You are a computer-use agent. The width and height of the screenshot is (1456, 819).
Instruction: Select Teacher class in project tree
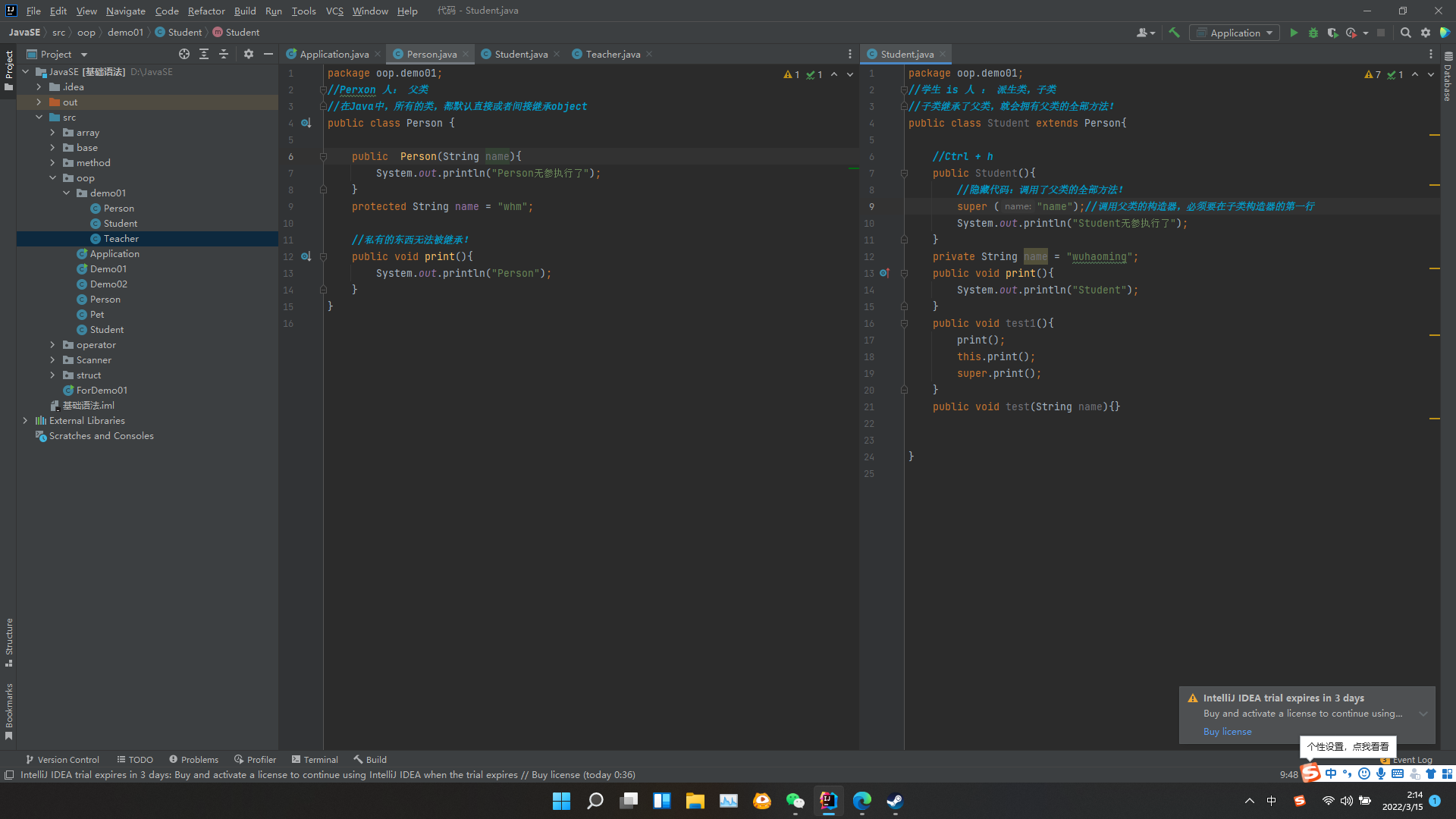click(x=121, y=239)
